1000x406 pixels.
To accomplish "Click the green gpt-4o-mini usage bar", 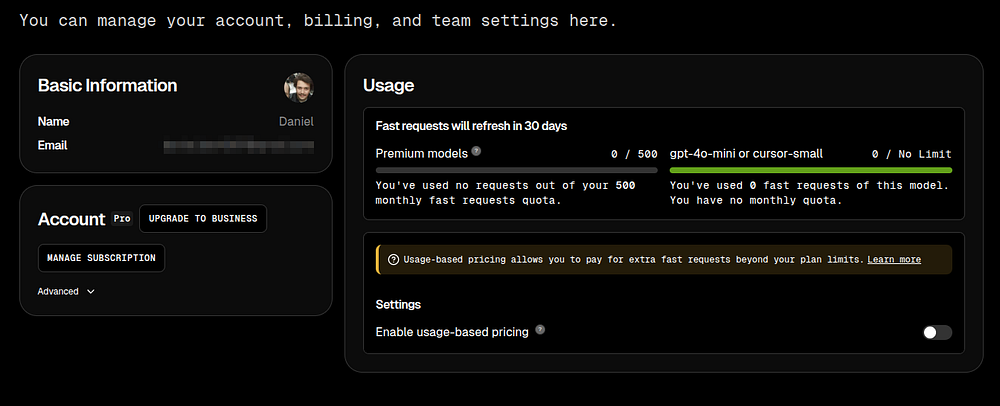I will pyautogui.click(x=810, y=170).
